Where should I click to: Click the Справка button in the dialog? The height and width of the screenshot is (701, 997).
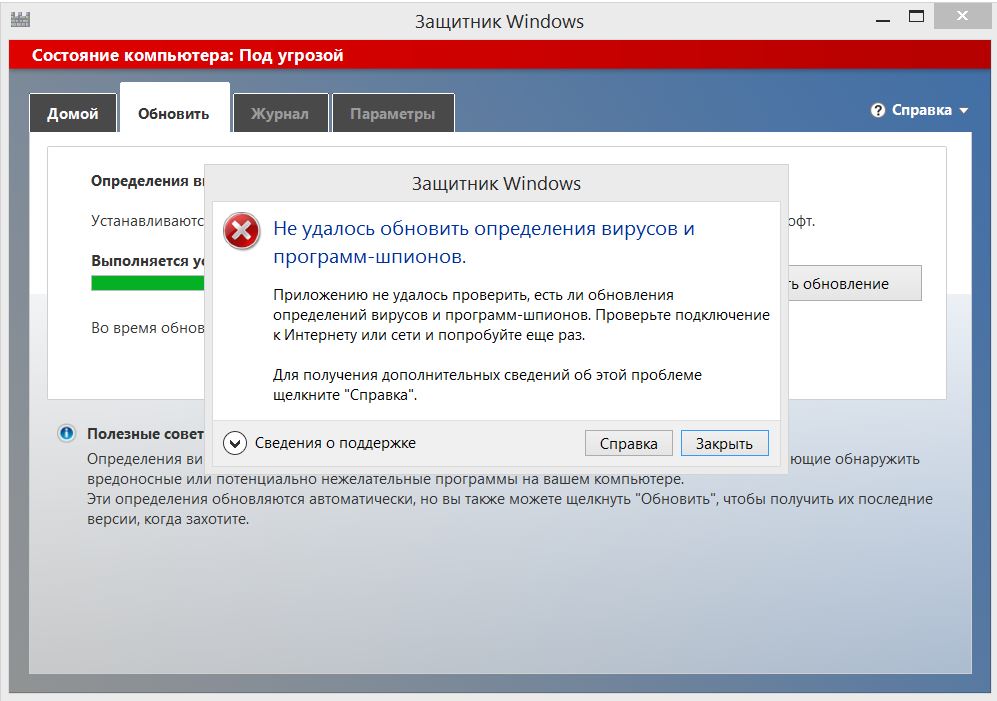coord(628,443)
